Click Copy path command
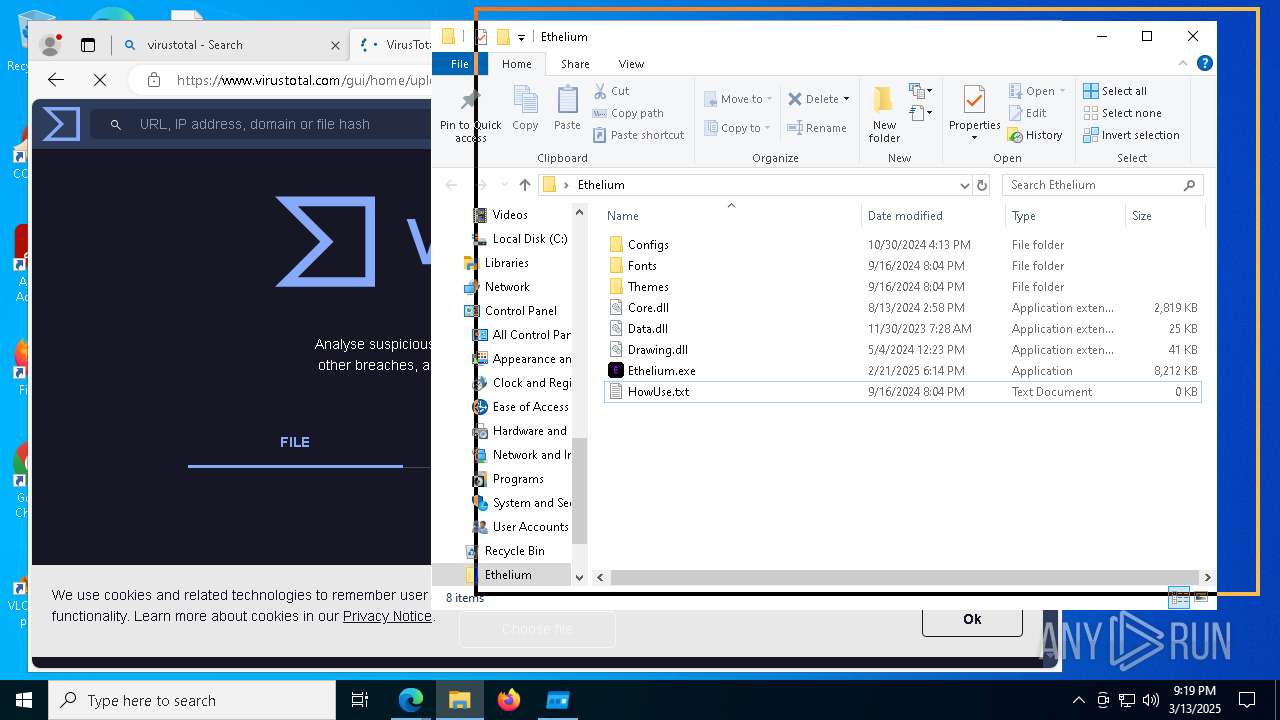The image size is (1280, 720). (x=628, y=113)
